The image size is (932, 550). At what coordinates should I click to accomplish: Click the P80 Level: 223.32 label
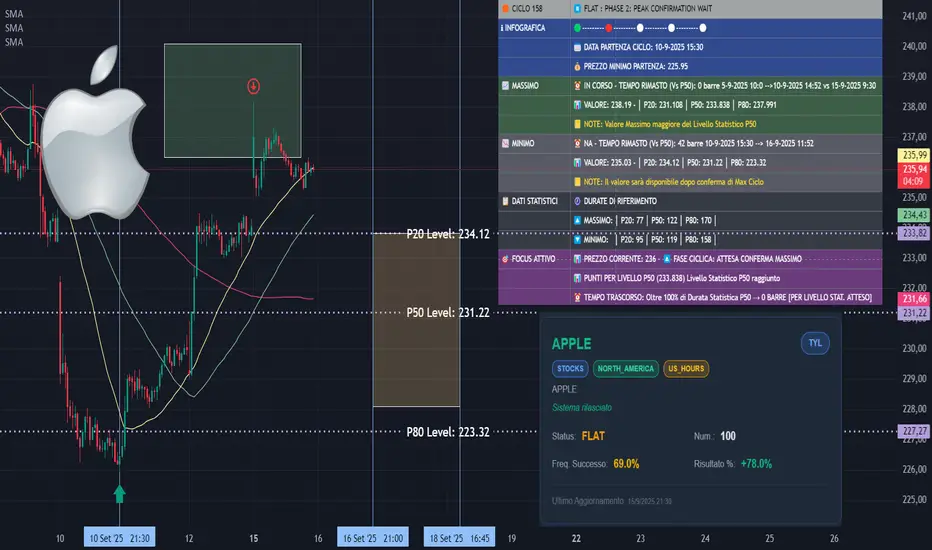pos(448,432)
